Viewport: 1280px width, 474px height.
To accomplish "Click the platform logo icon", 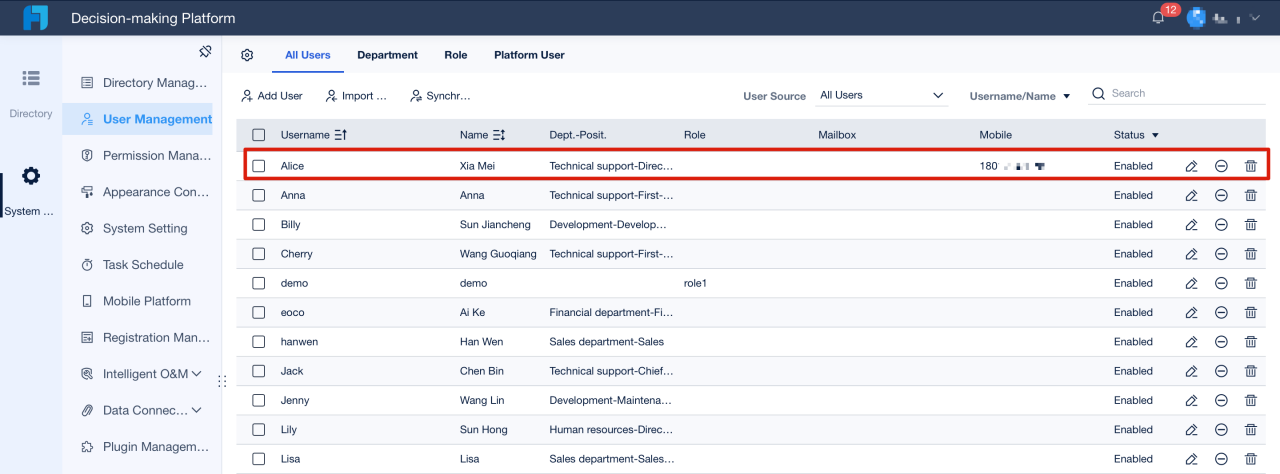I will 36,18.
